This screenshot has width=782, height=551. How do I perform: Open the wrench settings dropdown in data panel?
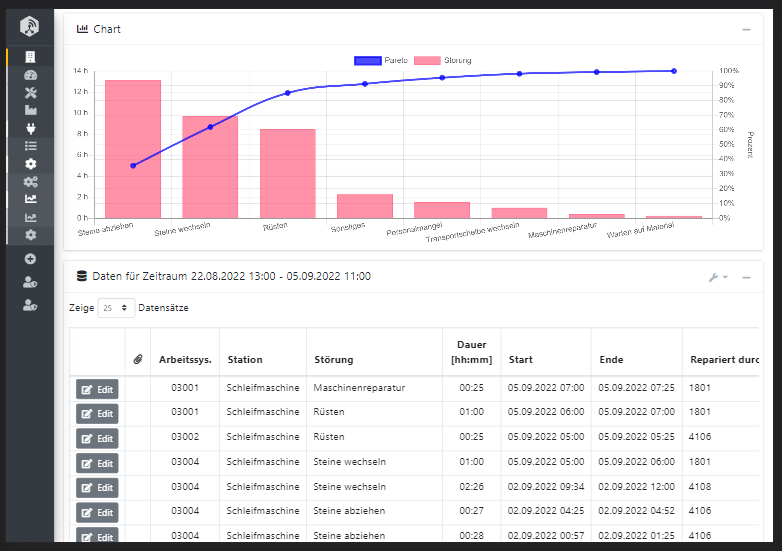tap(717, 277)
